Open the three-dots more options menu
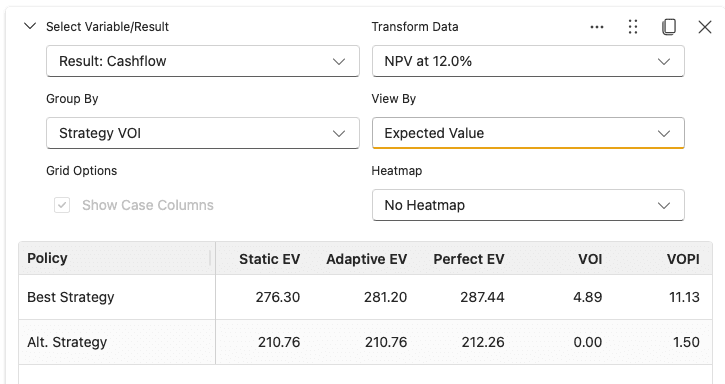Screen dimensions: 725x384 pos(597,27)
